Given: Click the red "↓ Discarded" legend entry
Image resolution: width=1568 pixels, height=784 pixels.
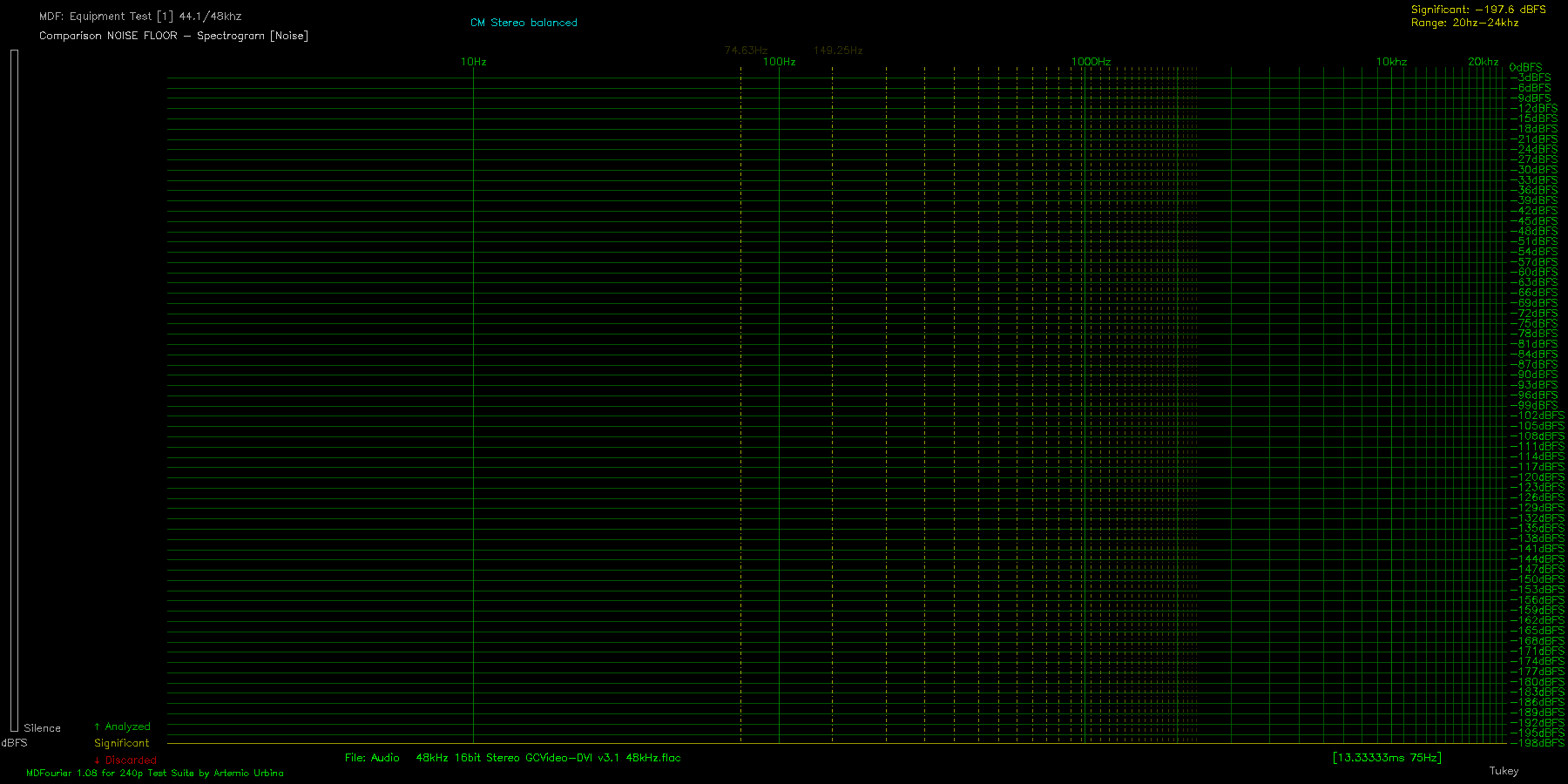Looking at the screenshot, I should coord(125,760).
